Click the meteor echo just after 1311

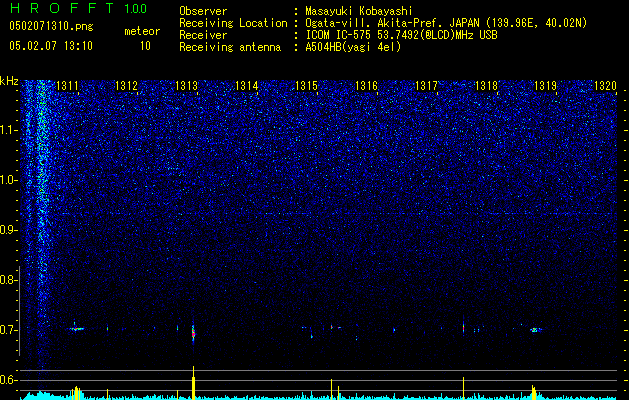point(77,328)
